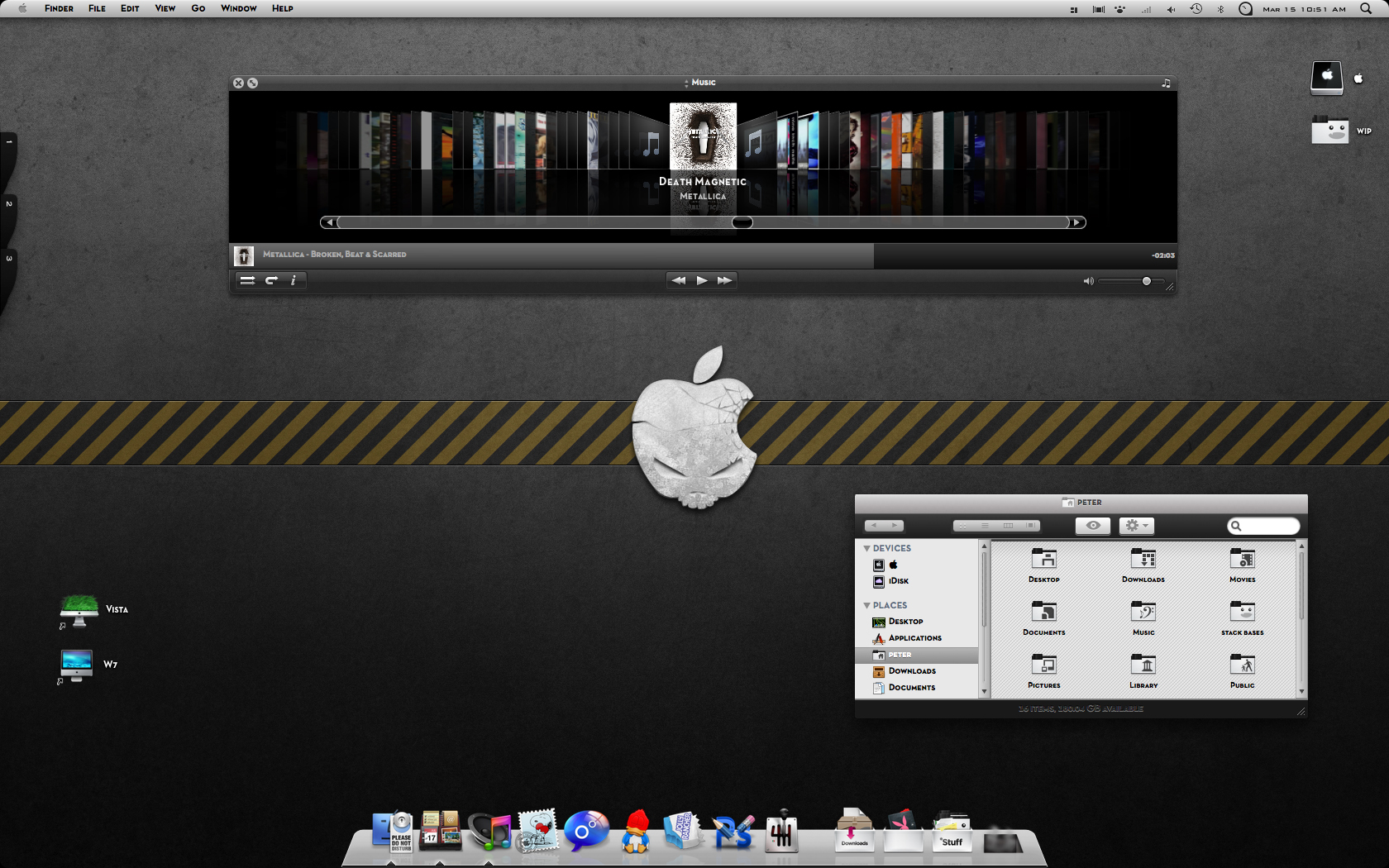The width and height of the screenshot is (1389, 868).
Task: Go back in the Peter Finder window
Action: (875, 526)
